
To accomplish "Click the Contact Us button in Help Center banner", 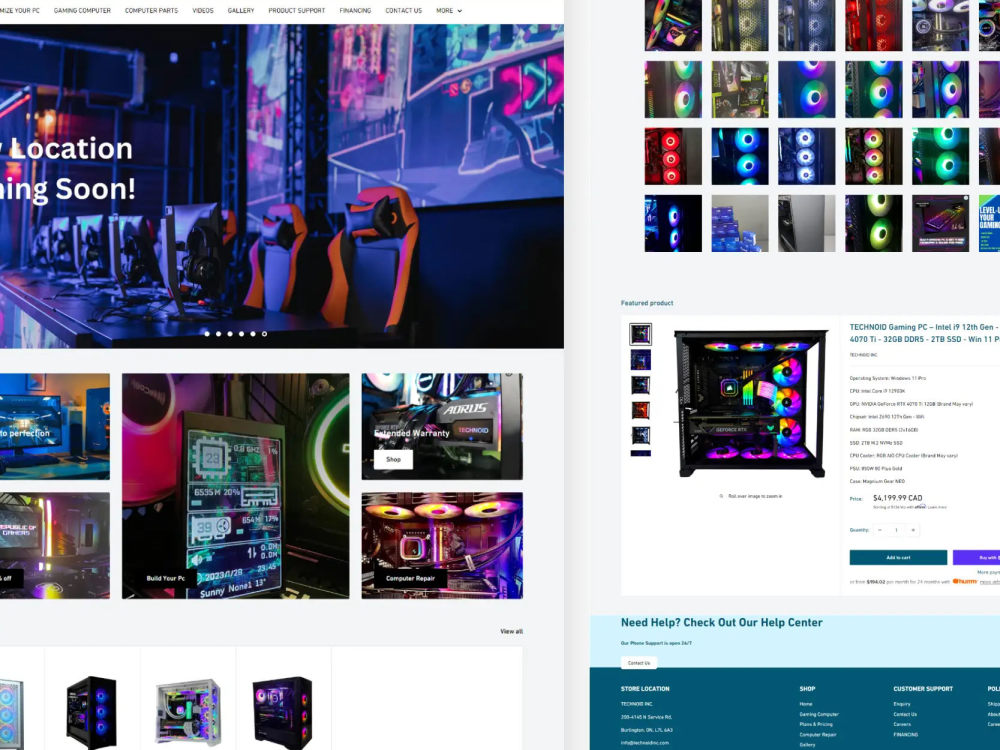I will click(639, 663).
